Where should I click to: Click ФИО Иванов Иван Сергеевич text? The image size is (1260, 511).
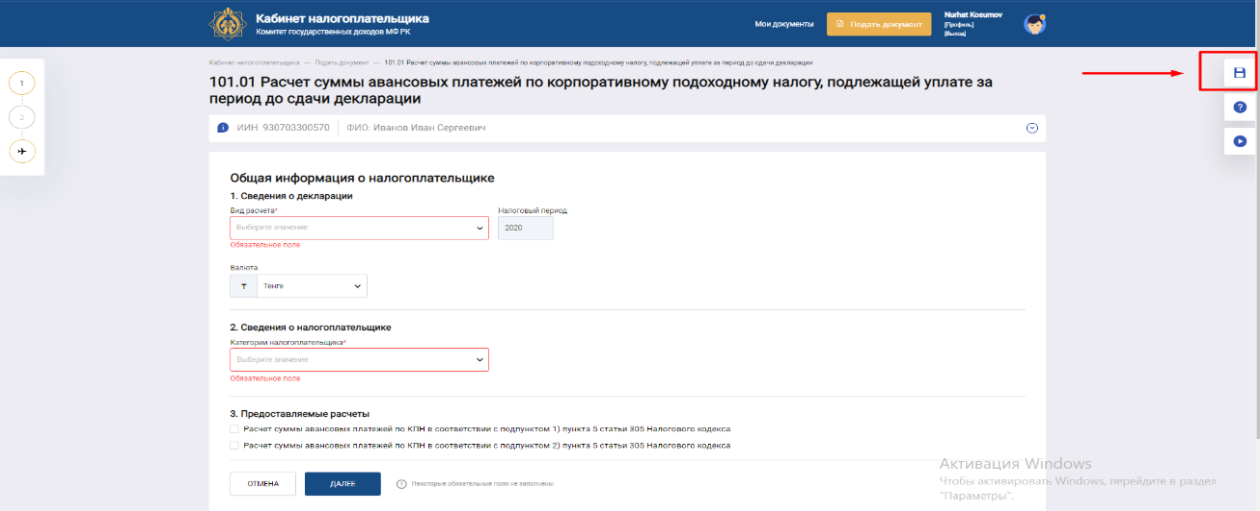[416, 128]
